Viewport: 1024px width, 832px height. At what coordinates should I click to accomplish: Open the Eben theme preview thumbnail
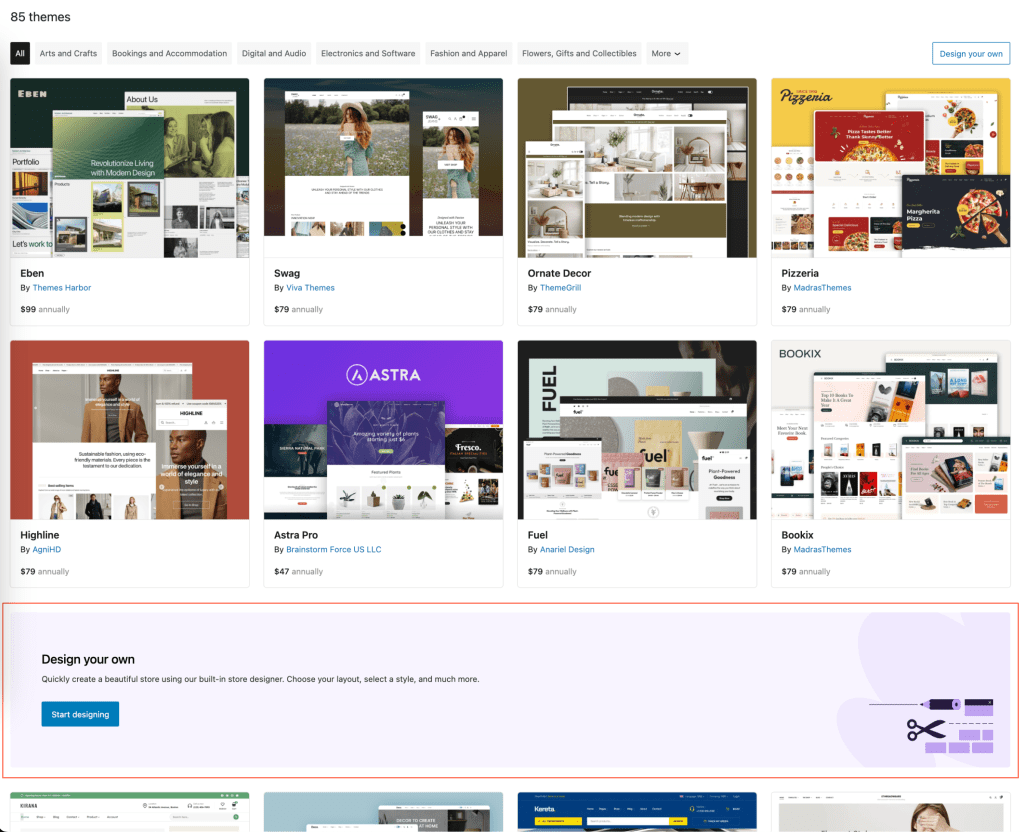click(x=130, y=168)
